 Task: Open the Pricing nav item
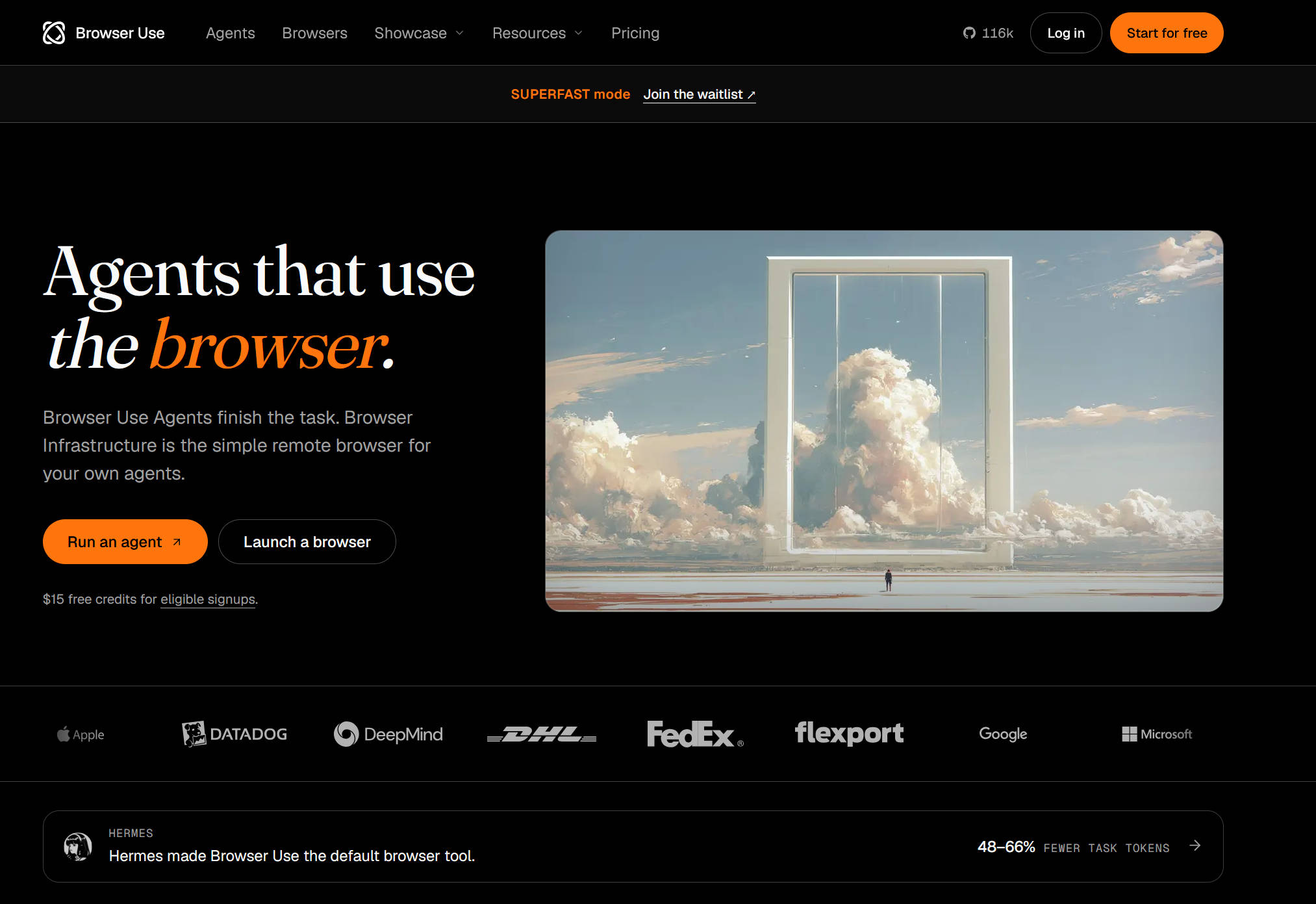635,33
